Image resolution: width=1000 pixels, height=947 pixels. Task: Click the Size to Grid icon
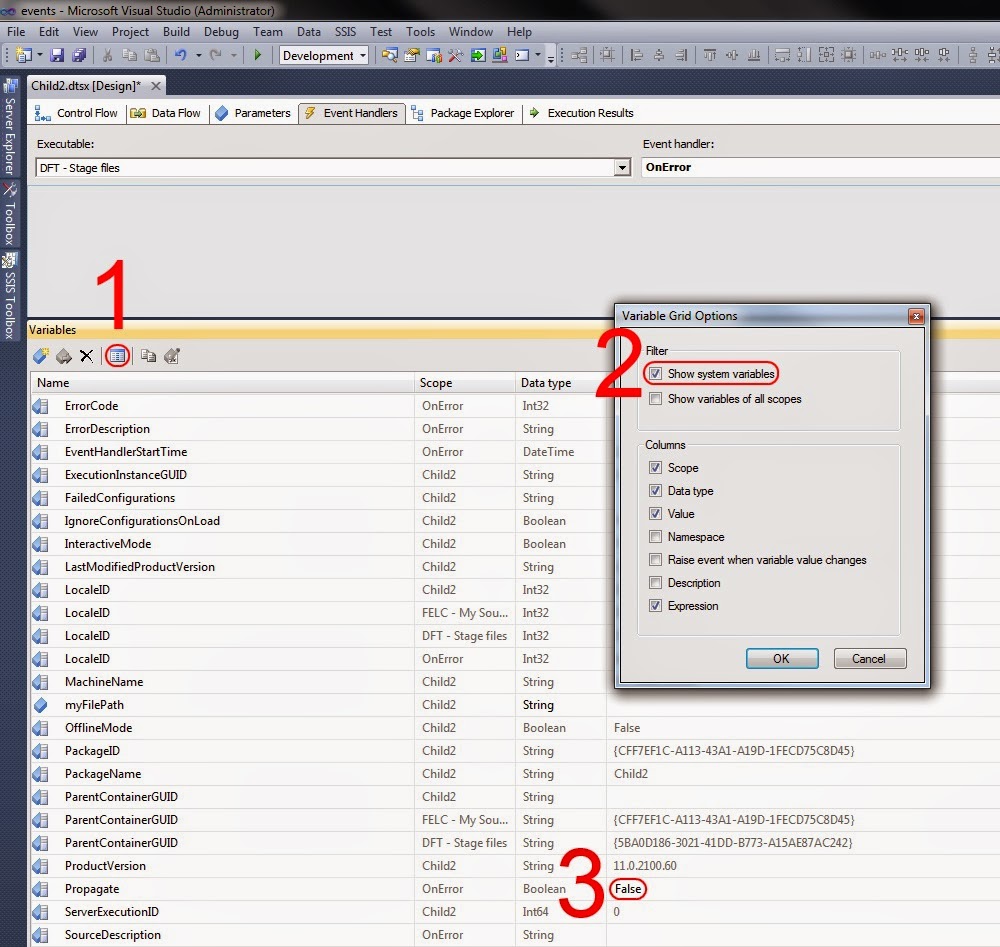(849, 55)
